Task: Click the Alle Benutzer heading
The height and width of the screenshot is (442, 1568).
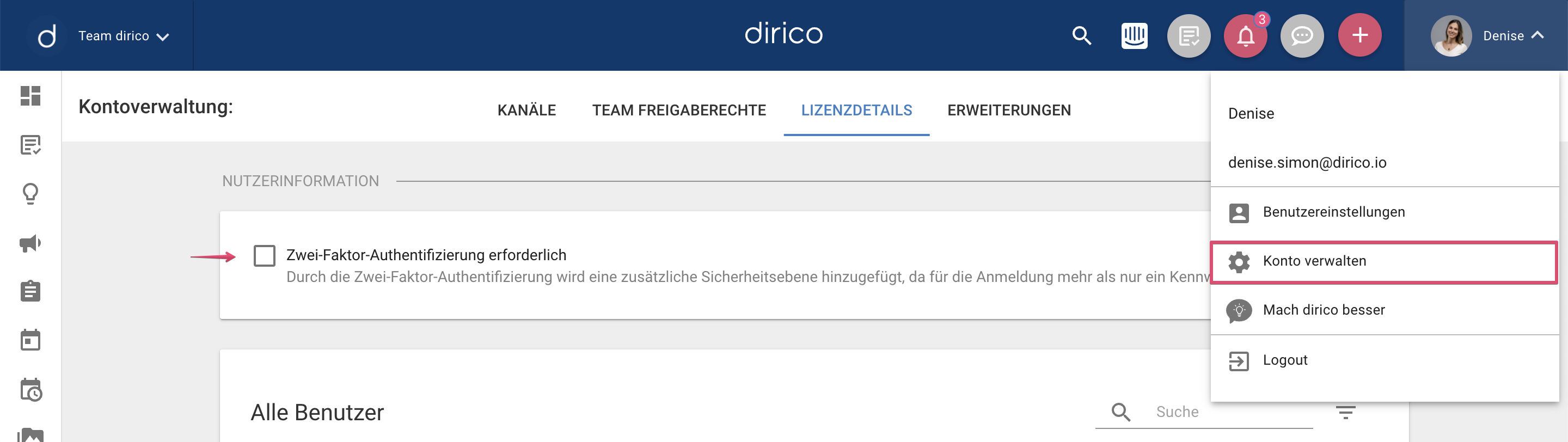Action: pos(317,413)
